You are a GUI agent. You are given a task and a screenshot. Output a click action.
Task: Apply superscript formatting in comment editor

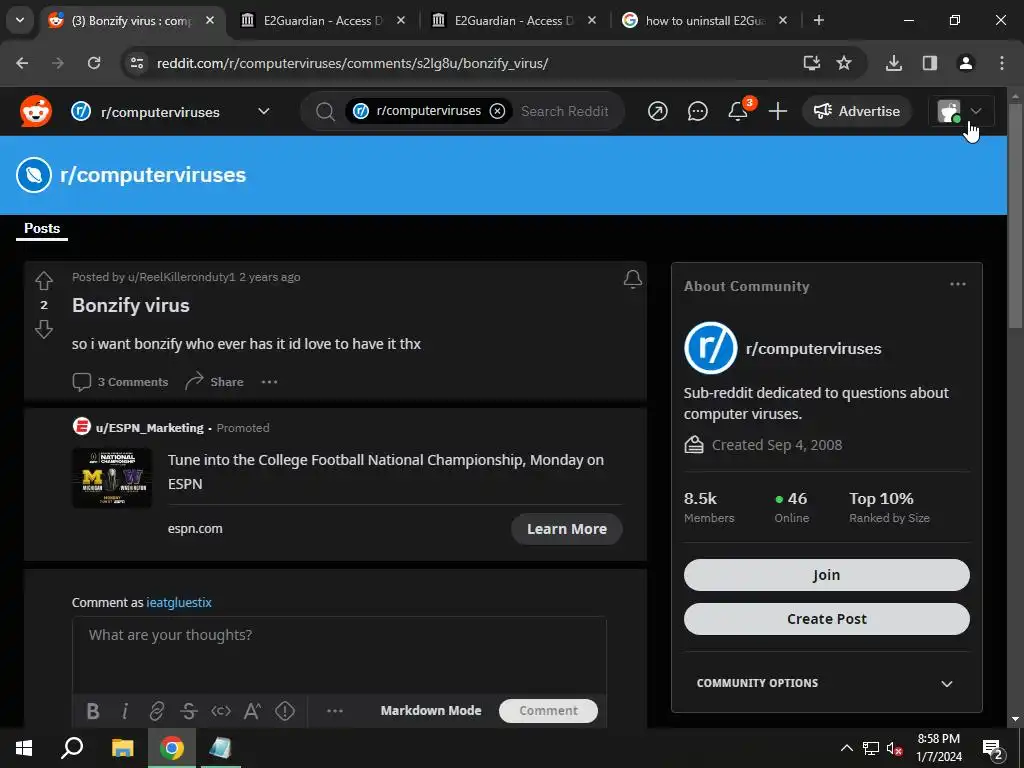[x=253, y=711]
